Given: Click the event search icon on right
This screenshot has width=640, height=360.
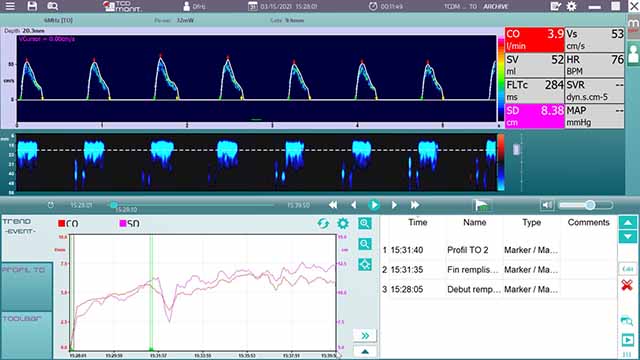Looking at the screenshot, I should [x=627, y=321].
